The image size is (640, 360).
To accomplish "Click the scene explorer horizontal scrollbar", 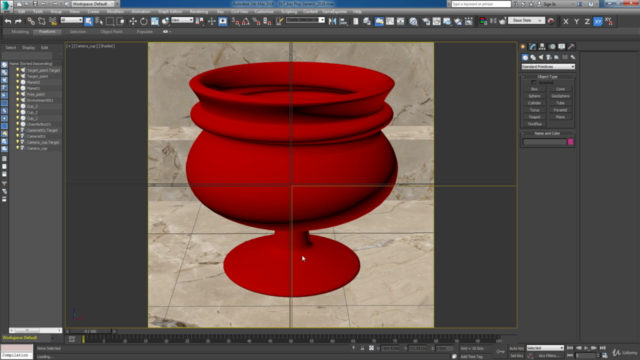I will pyautogui.click(x=36, y=330).
